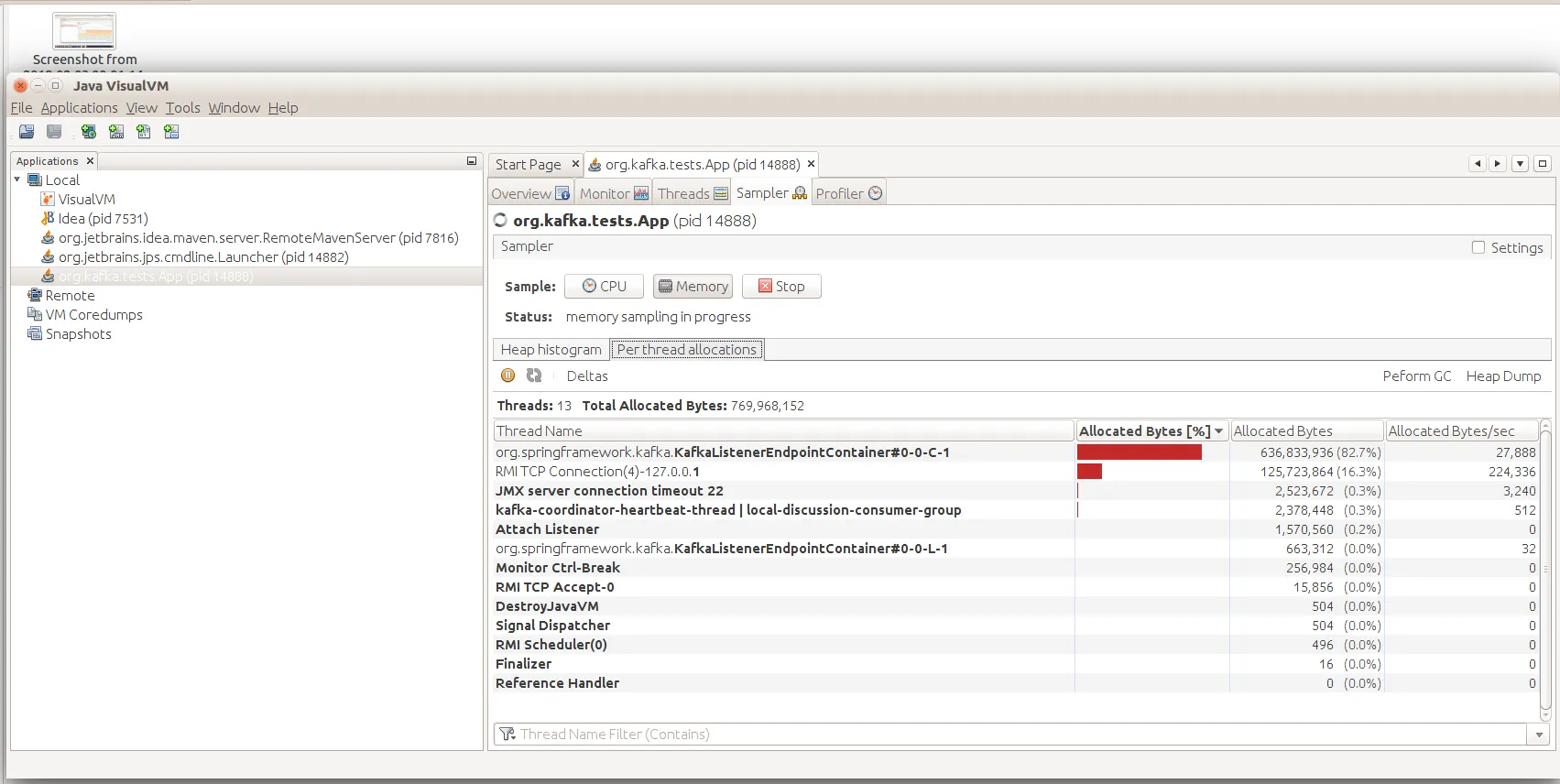Select the JMX server connection timeout 22 row
The width and height of the screenshot is (1560, 784).
[1016, 491]
